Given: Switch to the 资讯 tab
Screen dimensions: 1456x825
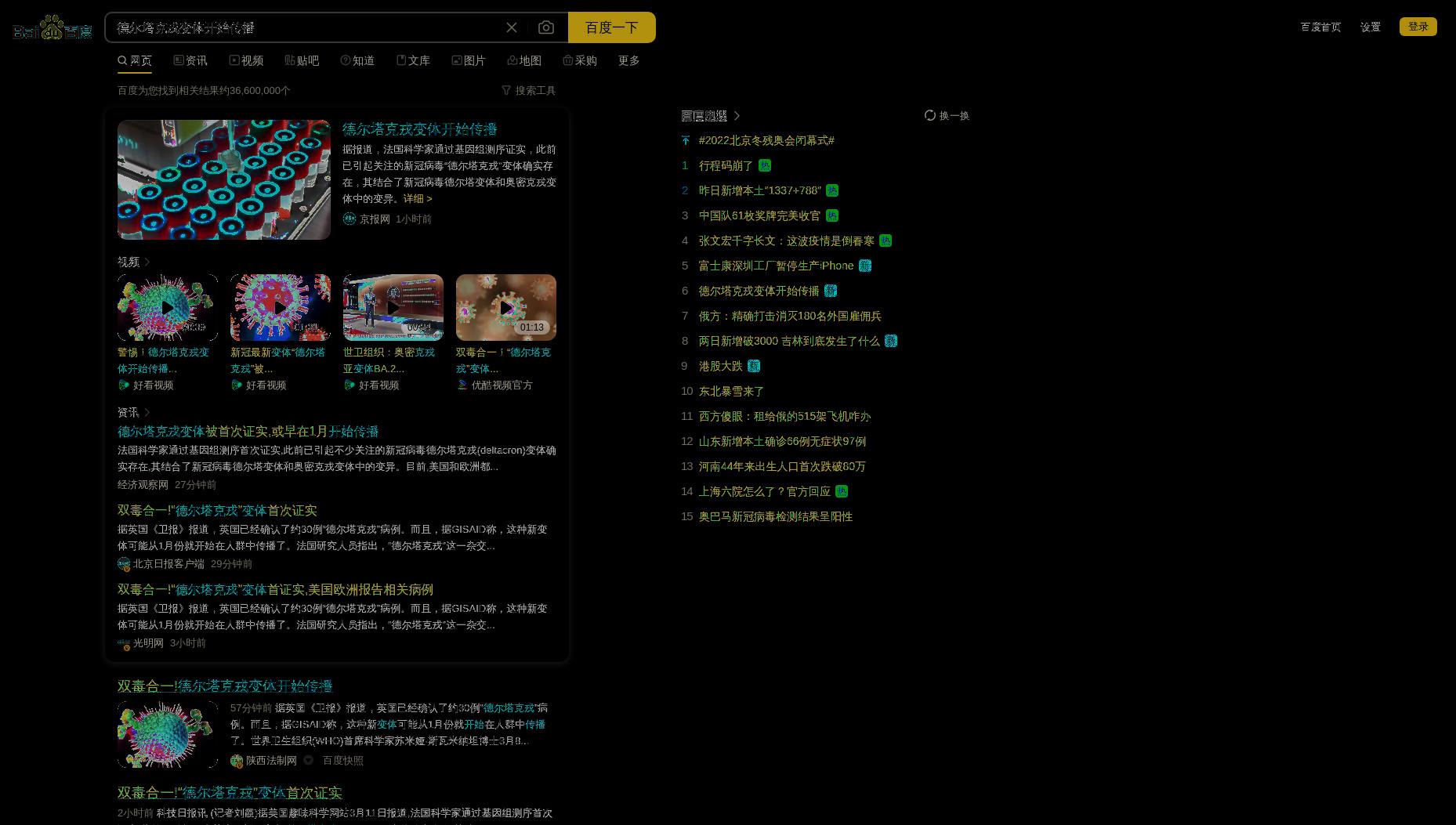Looking at the screenshot, I should tap(190, 60).
